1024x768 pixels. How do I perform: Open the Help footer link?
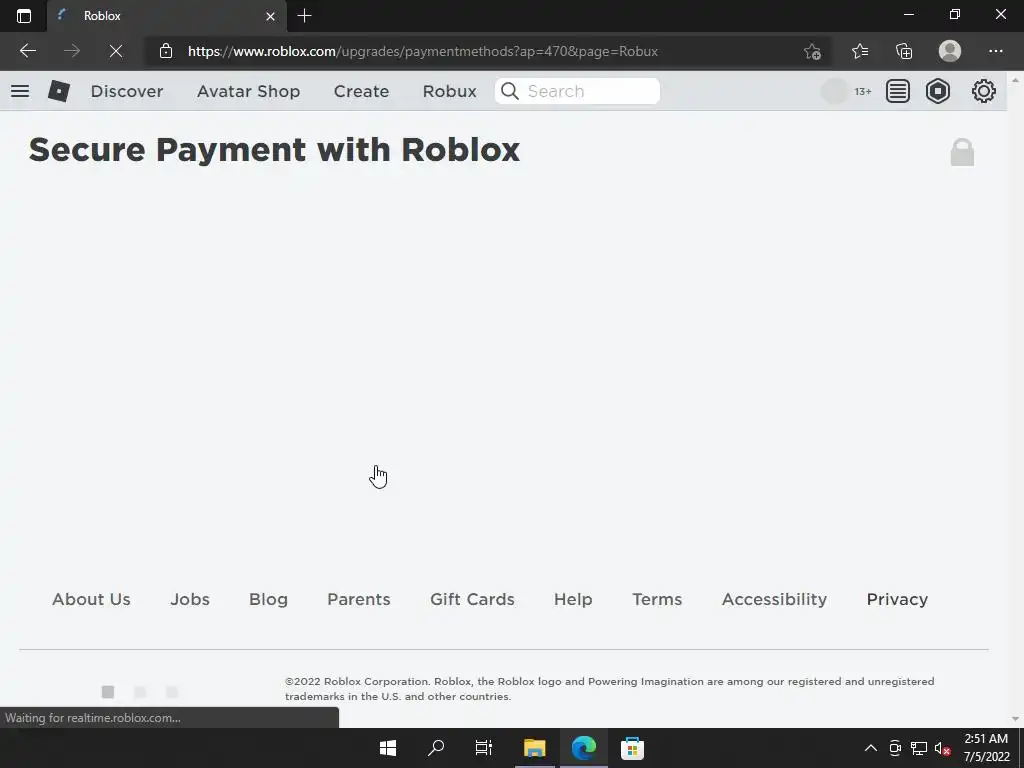coord(573,599)
